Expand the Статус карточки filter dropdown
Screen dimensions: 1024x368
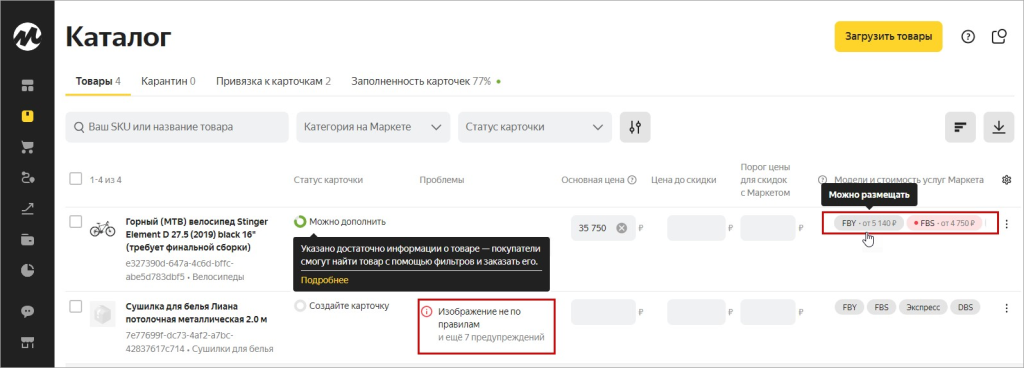pyautogui.click(x=535, y=127)
